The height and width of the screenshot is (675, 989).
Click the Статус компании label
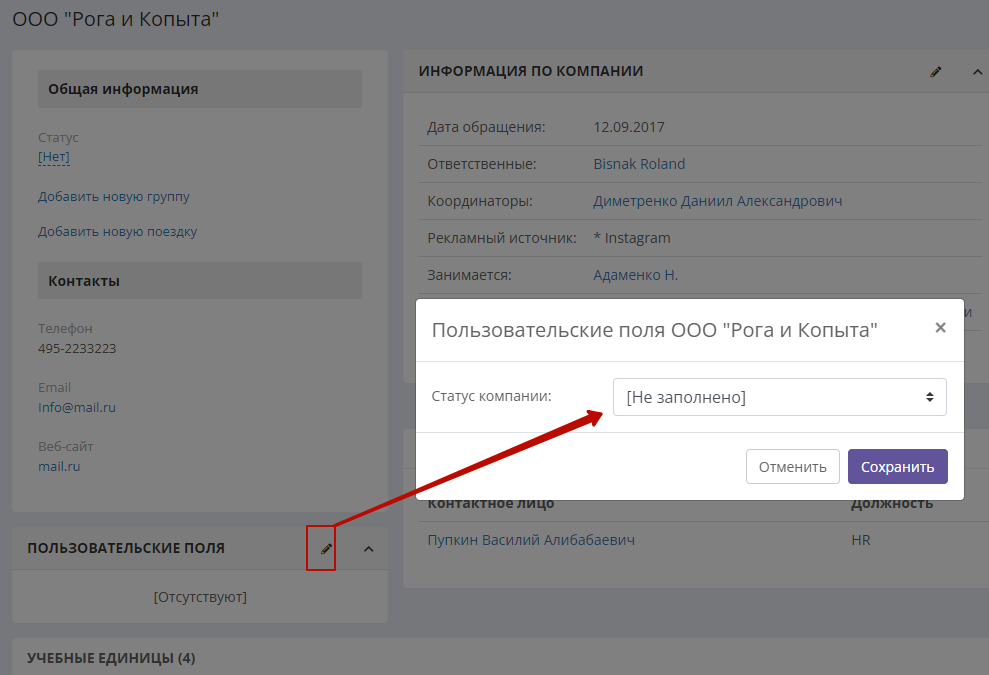(x=491, y=396)
